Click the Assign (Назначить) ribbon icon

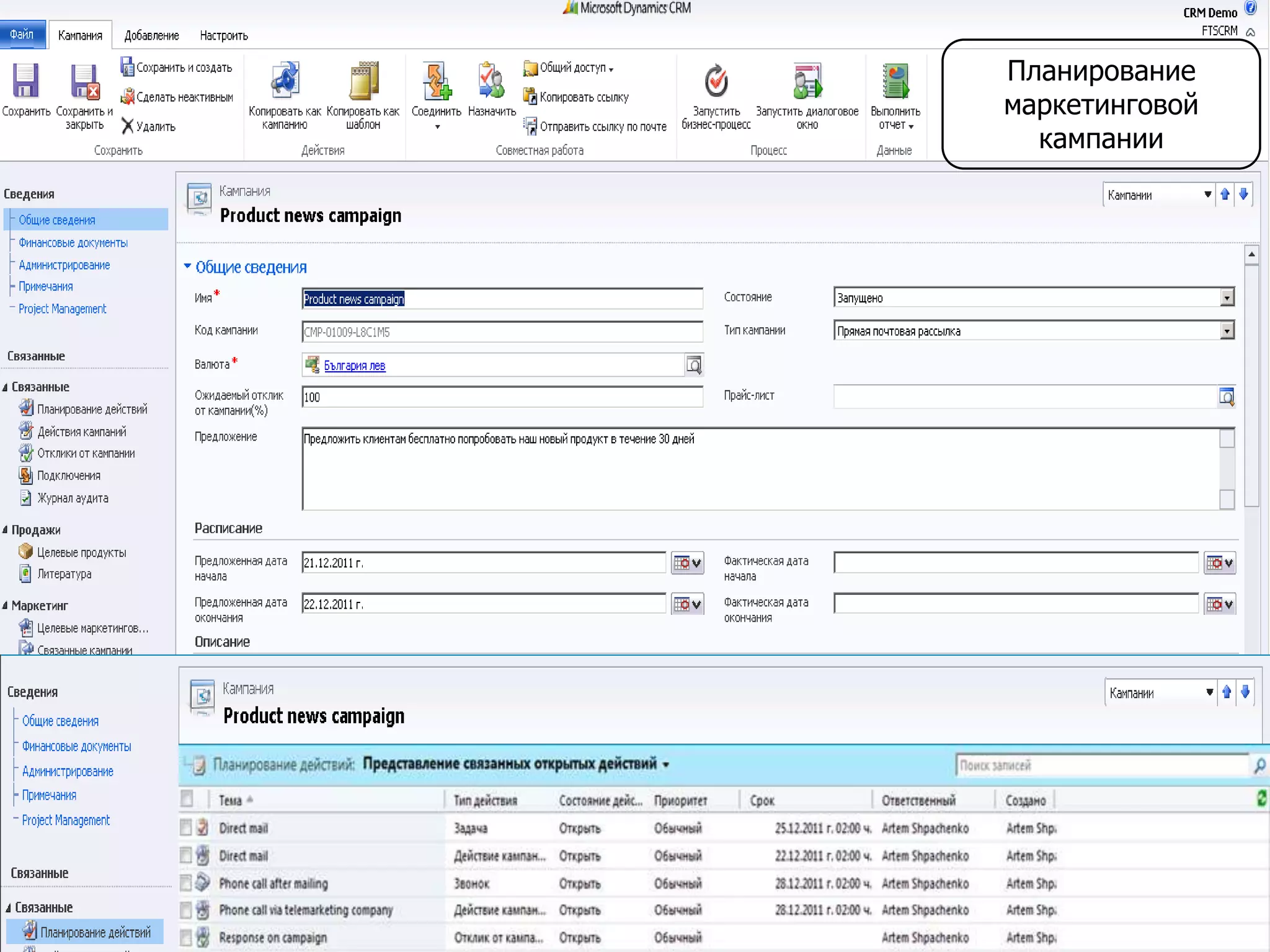tap(492, 81)
